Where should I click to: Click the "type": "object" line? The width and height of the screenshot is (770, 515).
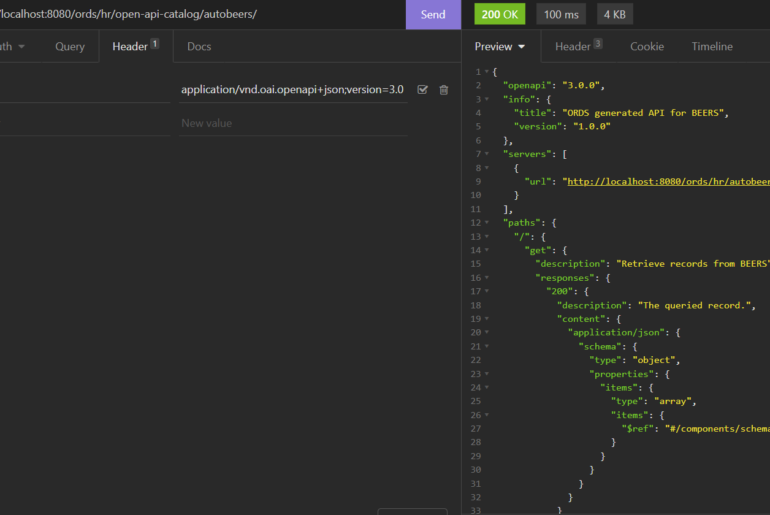[x=634, y=360]
